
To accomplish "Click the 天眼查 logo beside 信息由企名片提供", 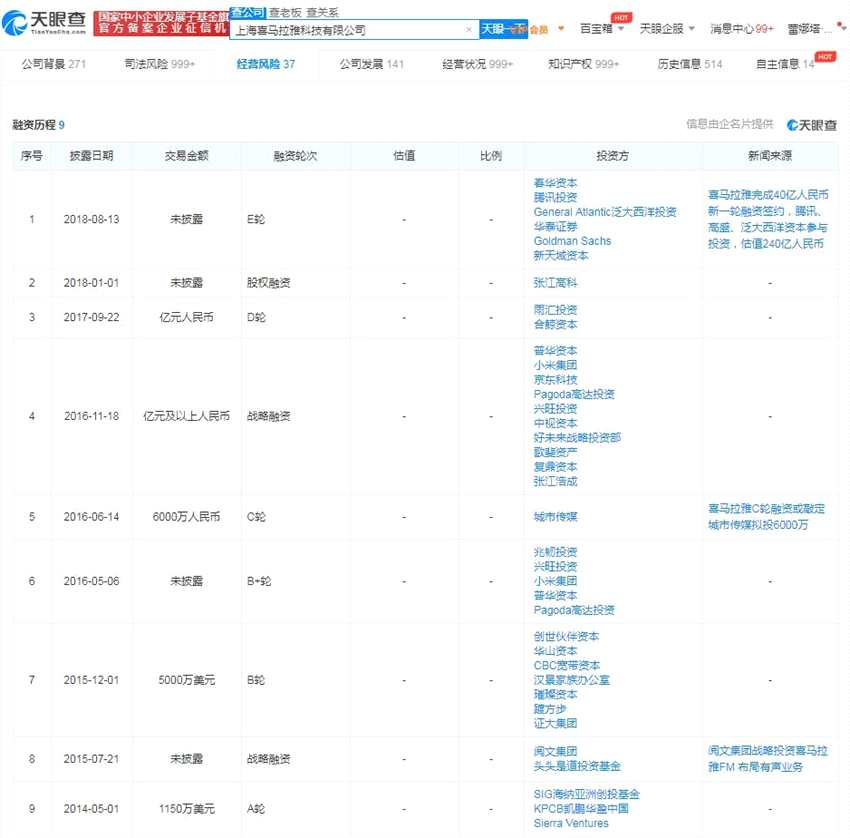I will click(x=812, y=125).
